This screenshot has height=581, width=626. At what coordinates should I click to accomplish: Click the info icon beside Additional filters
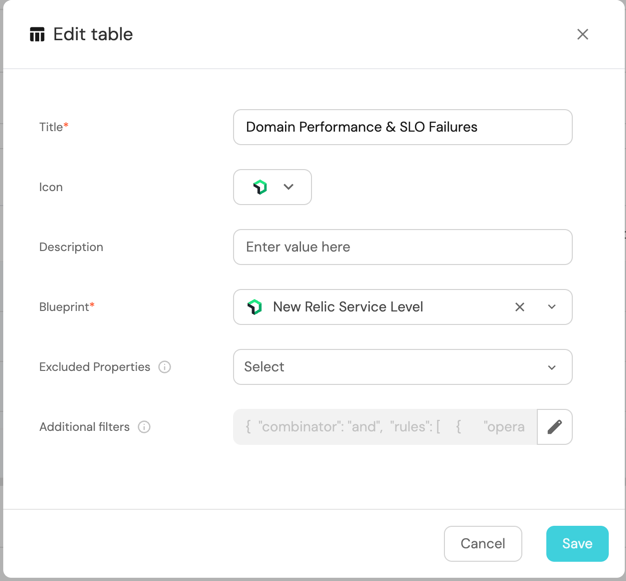click(144, 427)
